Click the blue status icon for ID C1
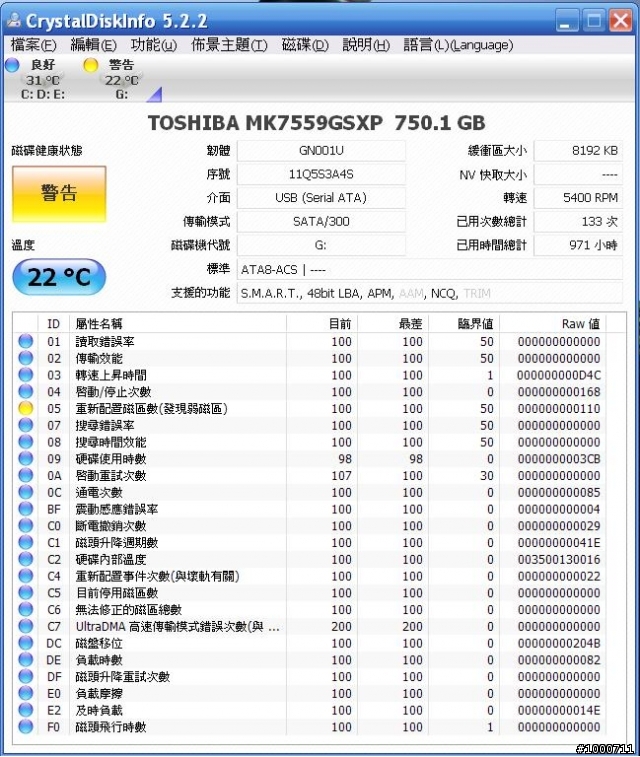The height and width of the screenshot is (757, 640). (x=26, y=542)
